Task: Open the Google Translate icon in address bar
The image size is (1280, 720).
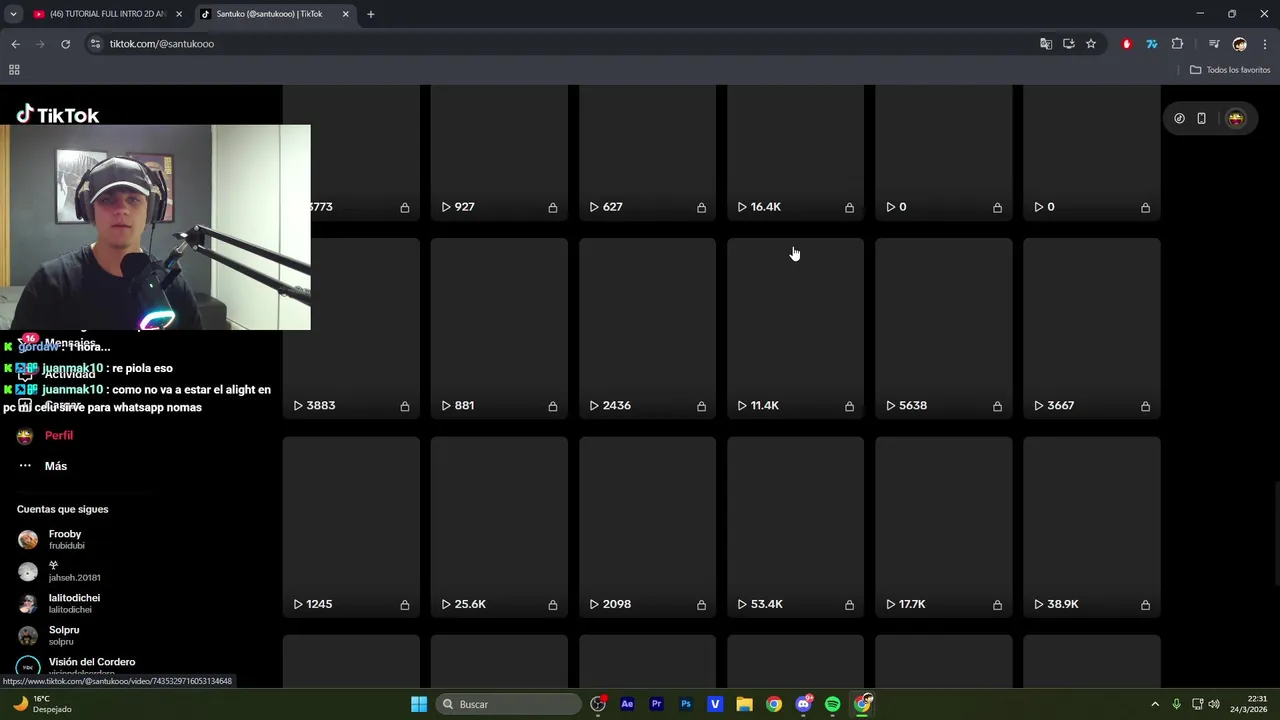Action: point(1046,44)
